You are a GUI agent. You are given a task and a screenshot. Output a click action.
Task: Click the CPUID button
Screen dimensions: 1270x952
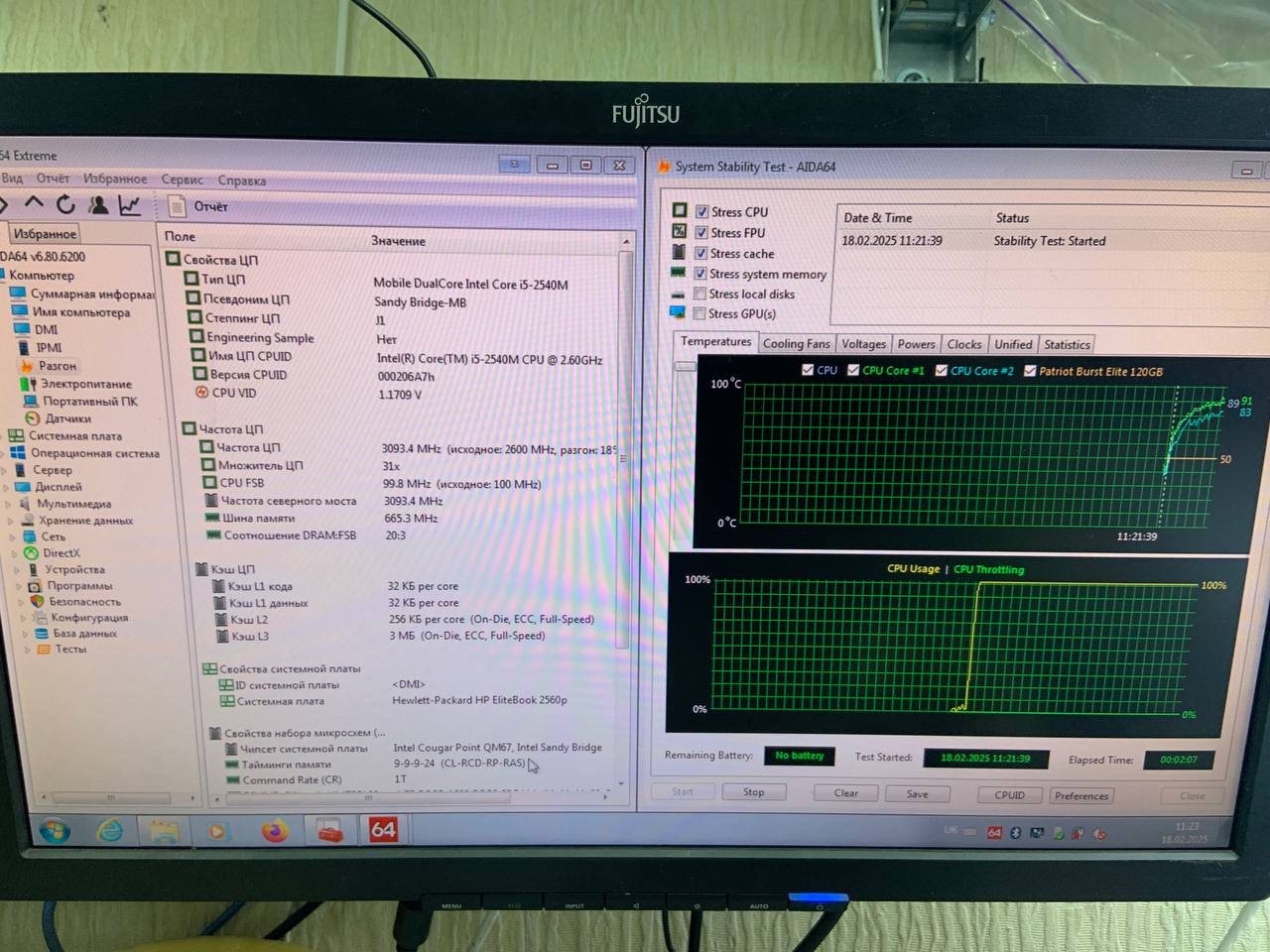(1010, 795)
